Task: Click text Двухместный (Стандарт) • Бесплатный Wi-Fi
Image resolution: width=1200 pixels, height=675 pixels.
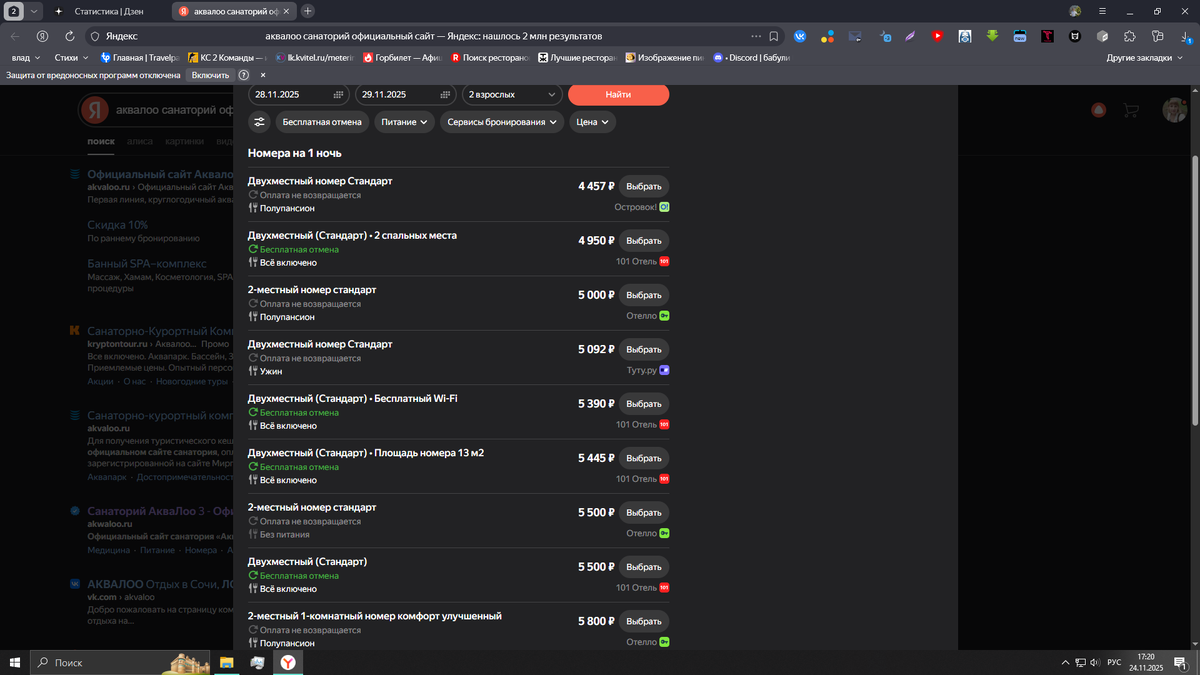Action: tap(353, 398)
